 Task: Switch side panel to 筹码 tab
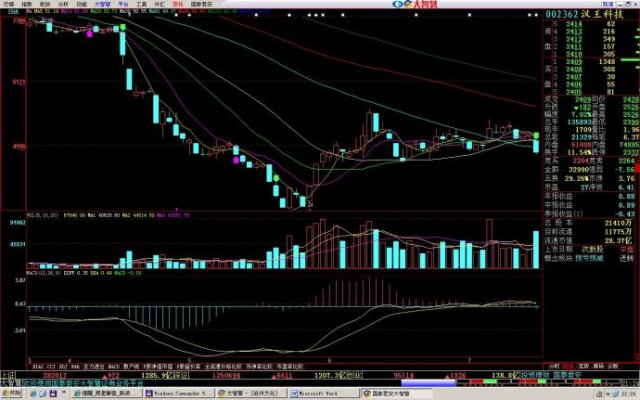(598, 366)
